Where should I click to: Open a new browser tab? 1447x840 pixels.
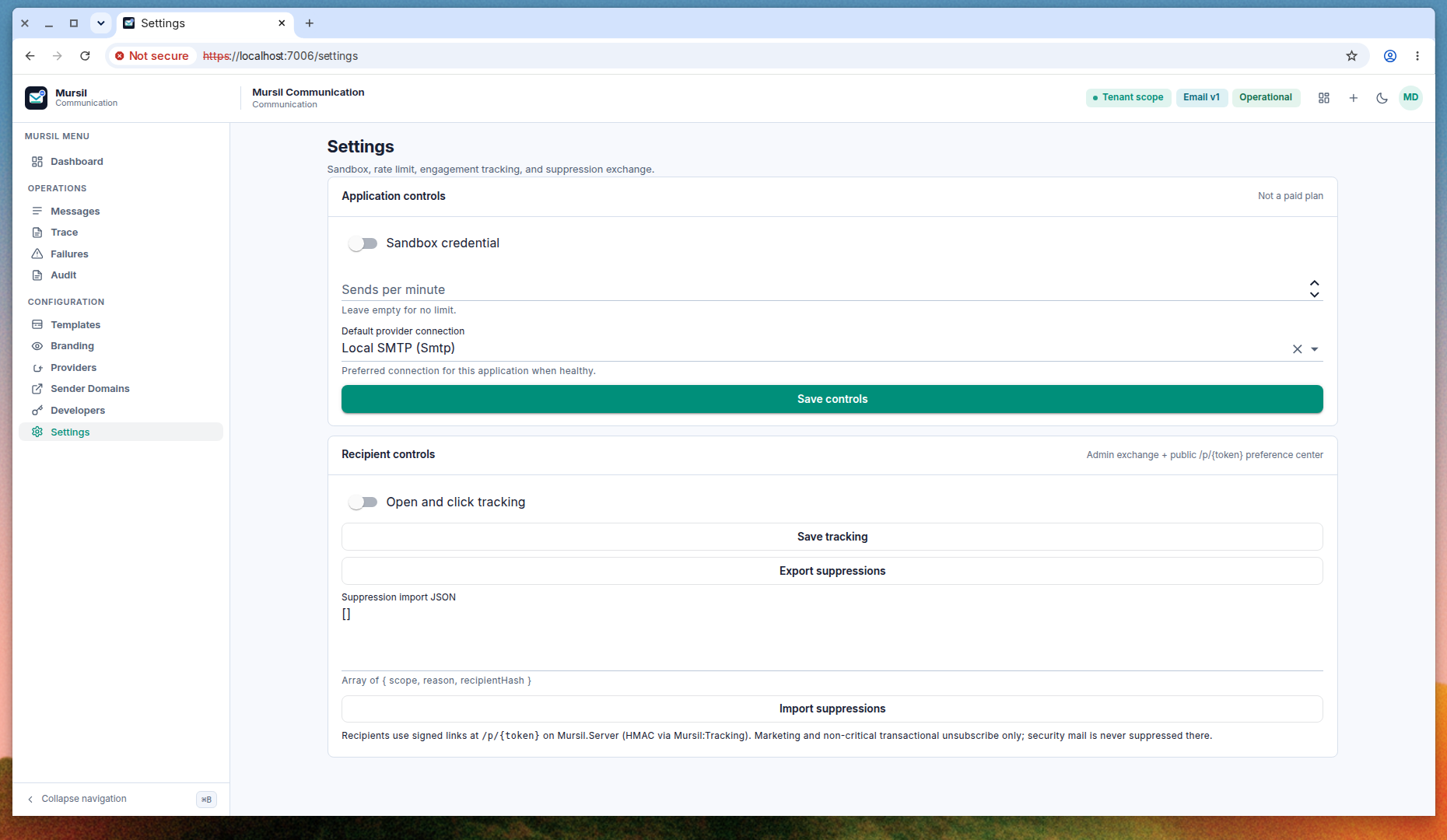tap(310, 23)
